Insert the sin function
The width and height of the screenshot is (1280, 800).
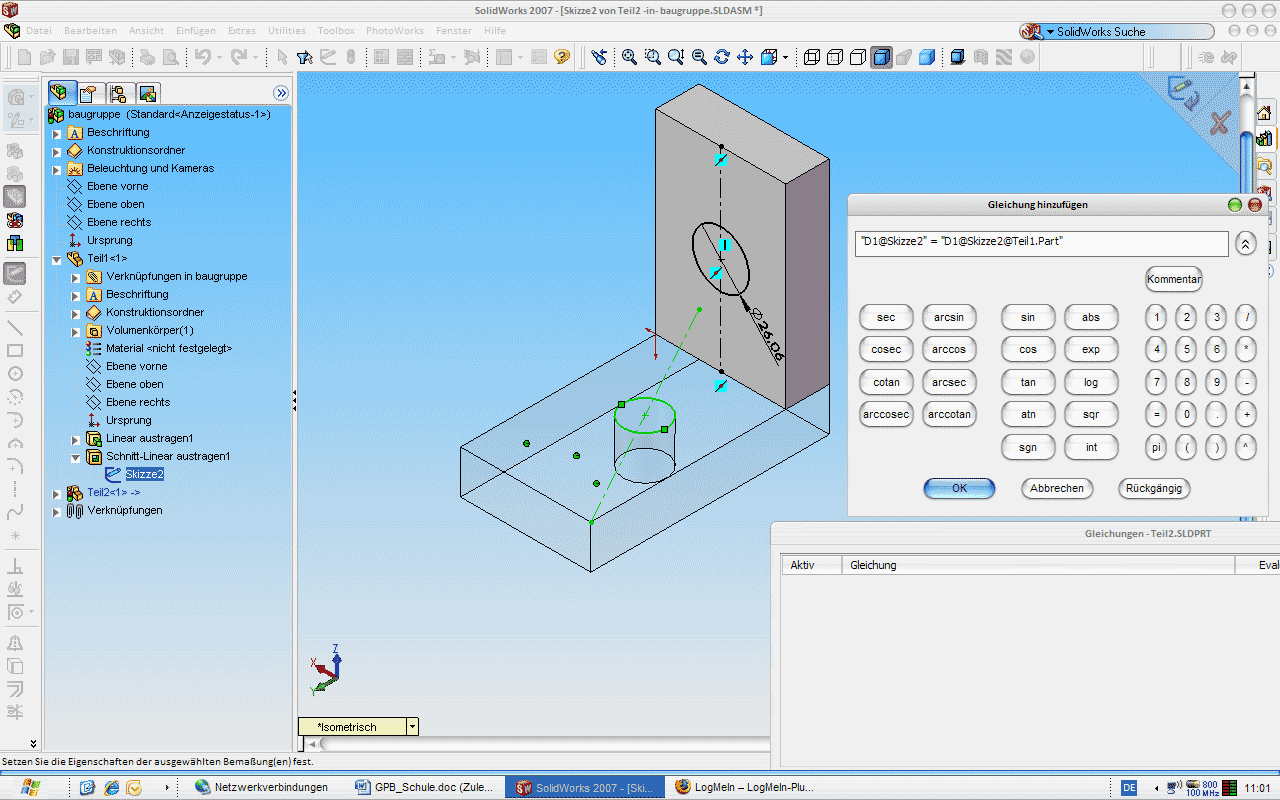click(1028, 318)
